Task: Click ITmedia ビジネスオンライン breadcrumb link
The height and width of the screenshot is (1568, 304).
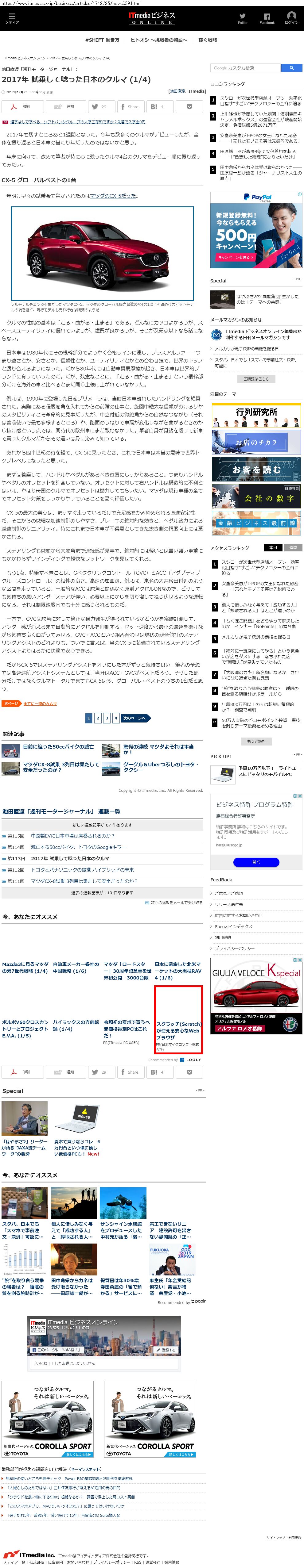Action: [24, 58]
